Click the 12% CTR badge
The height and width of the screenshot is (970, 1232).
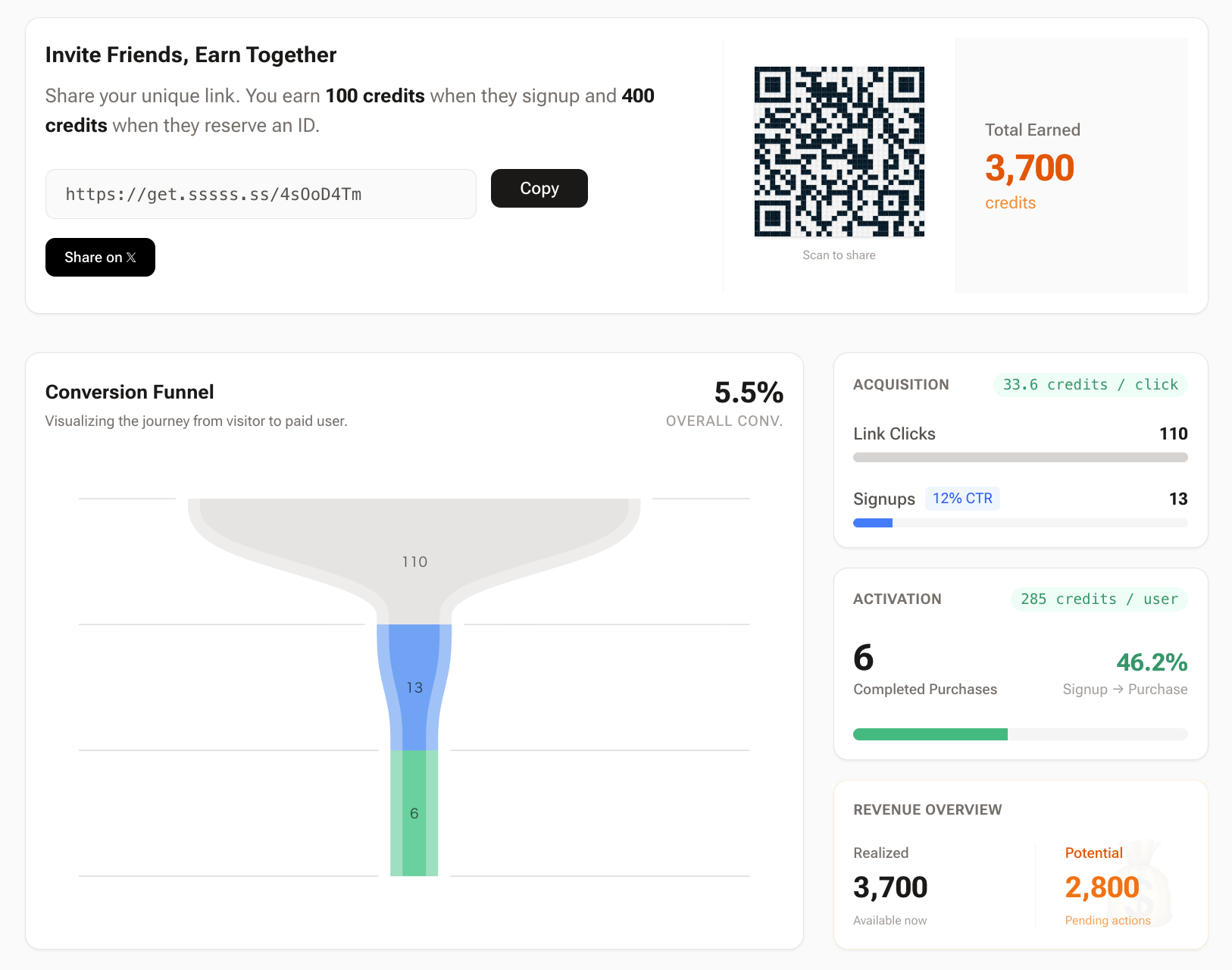(x=962, y=499)
